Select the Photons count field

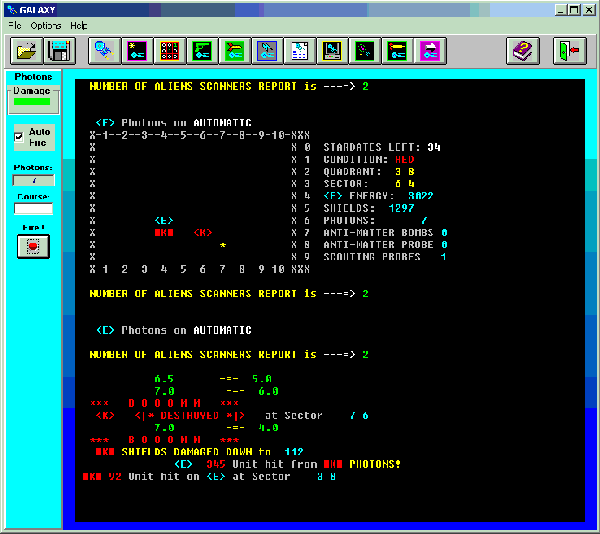coord(33,180)
